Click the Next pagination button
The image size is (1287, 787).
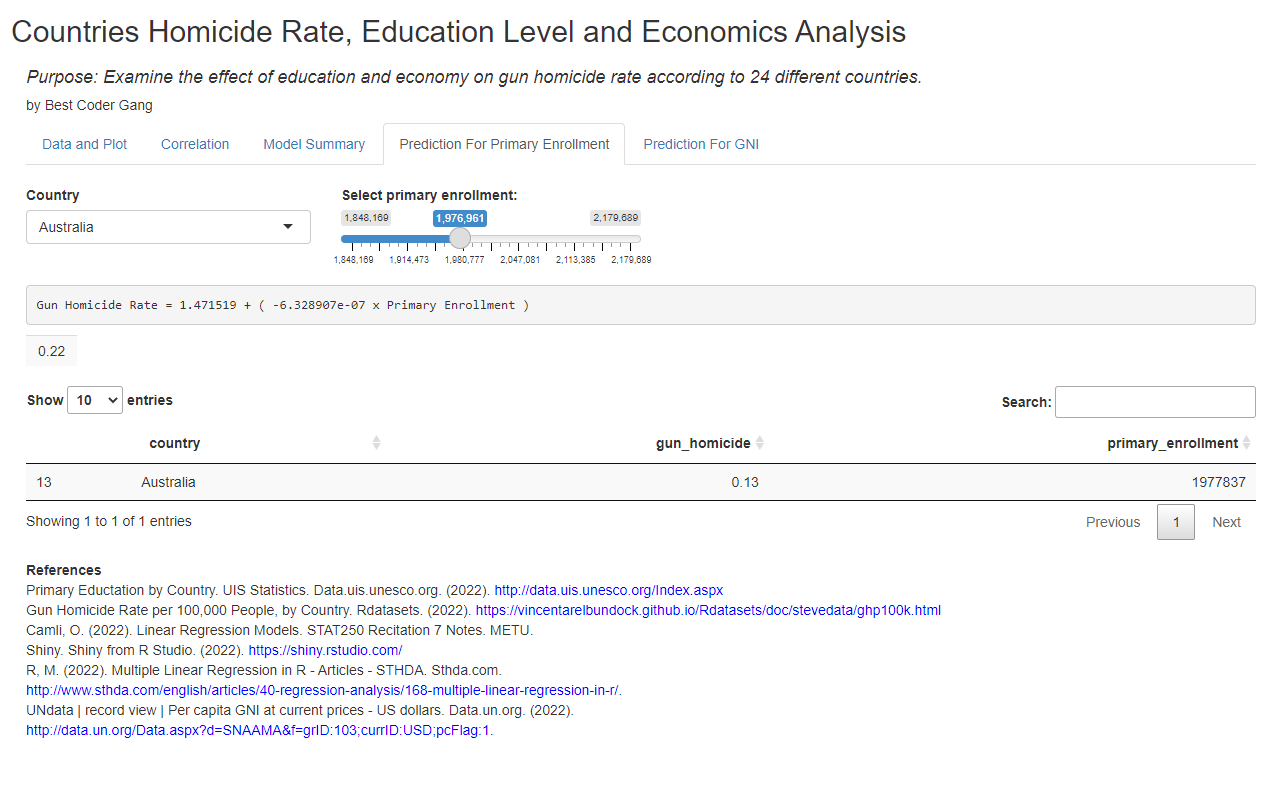1226,521
